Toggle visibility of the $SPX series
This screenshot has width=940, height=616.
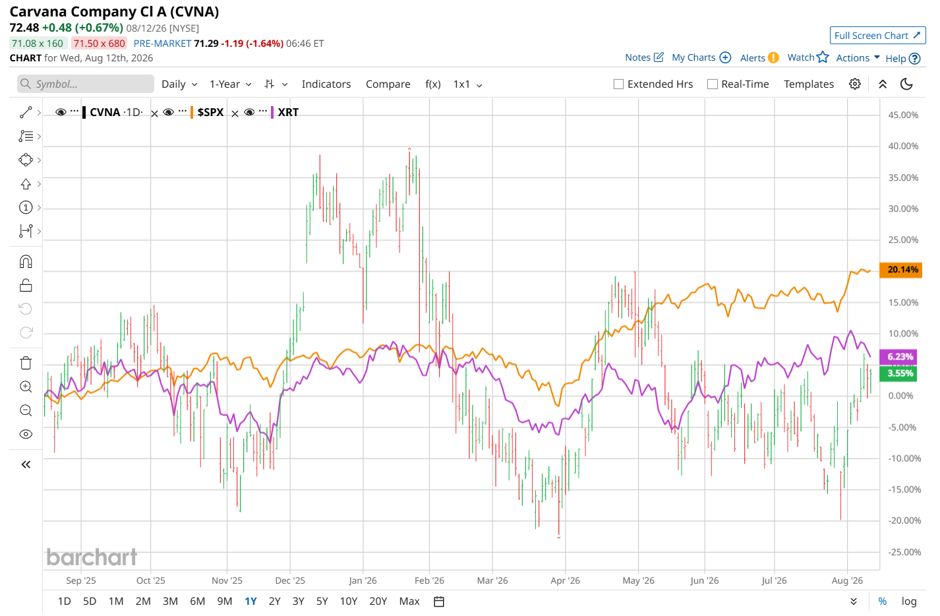pos(168,112)
